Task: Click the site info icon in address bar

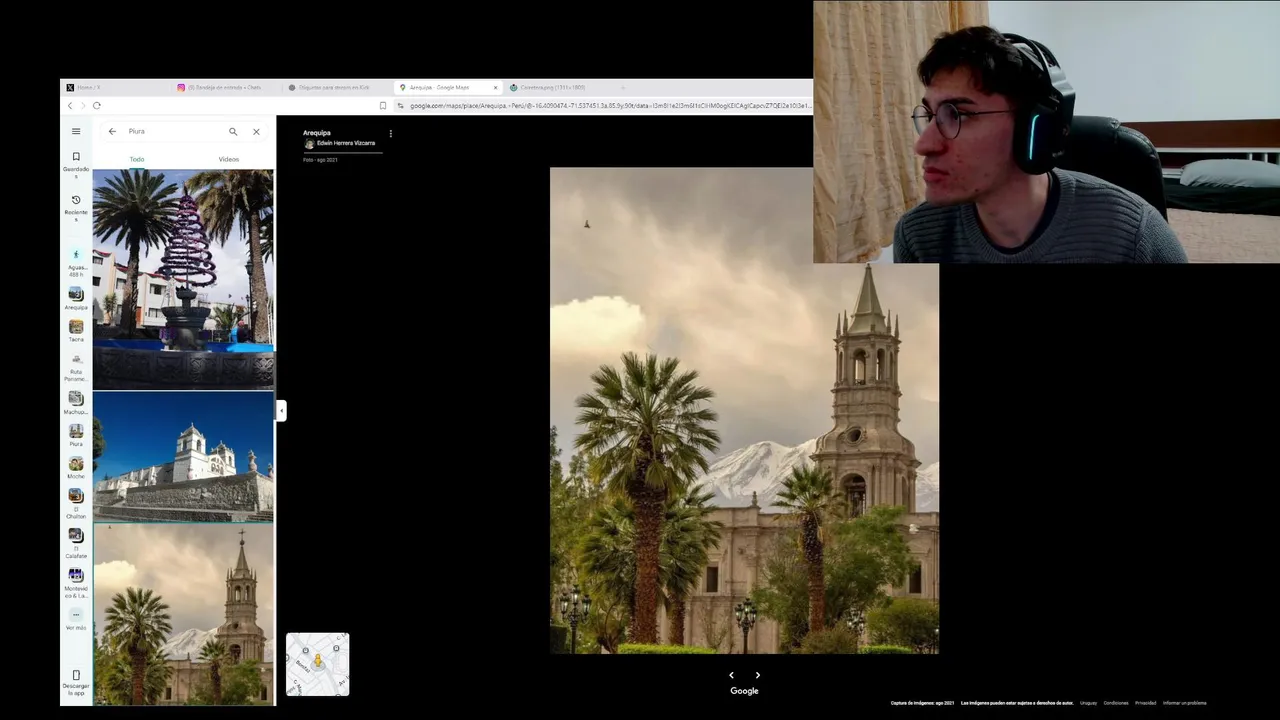Action: [400, 105]
